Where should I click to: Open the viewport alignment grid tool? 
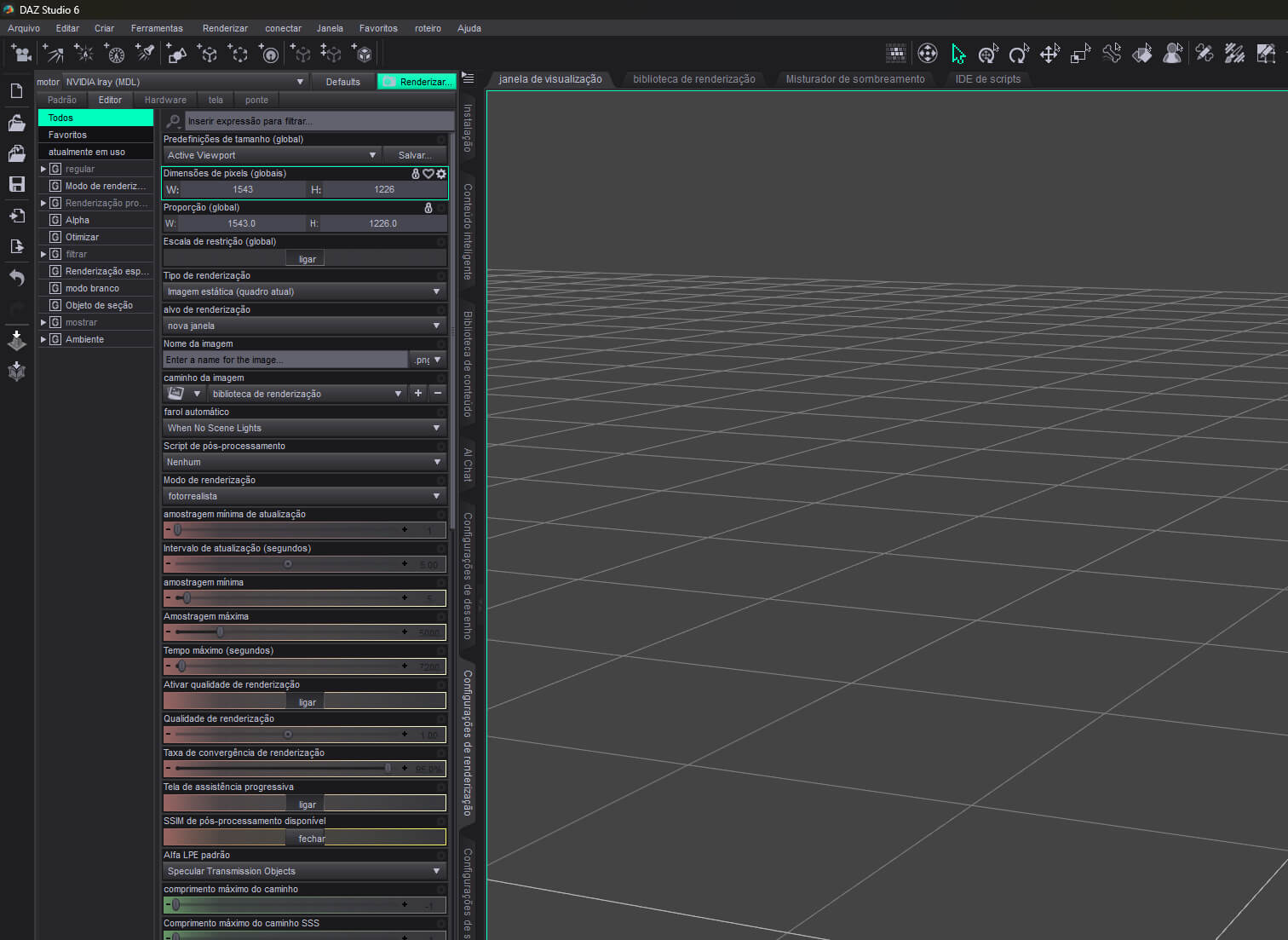(896, 54)
